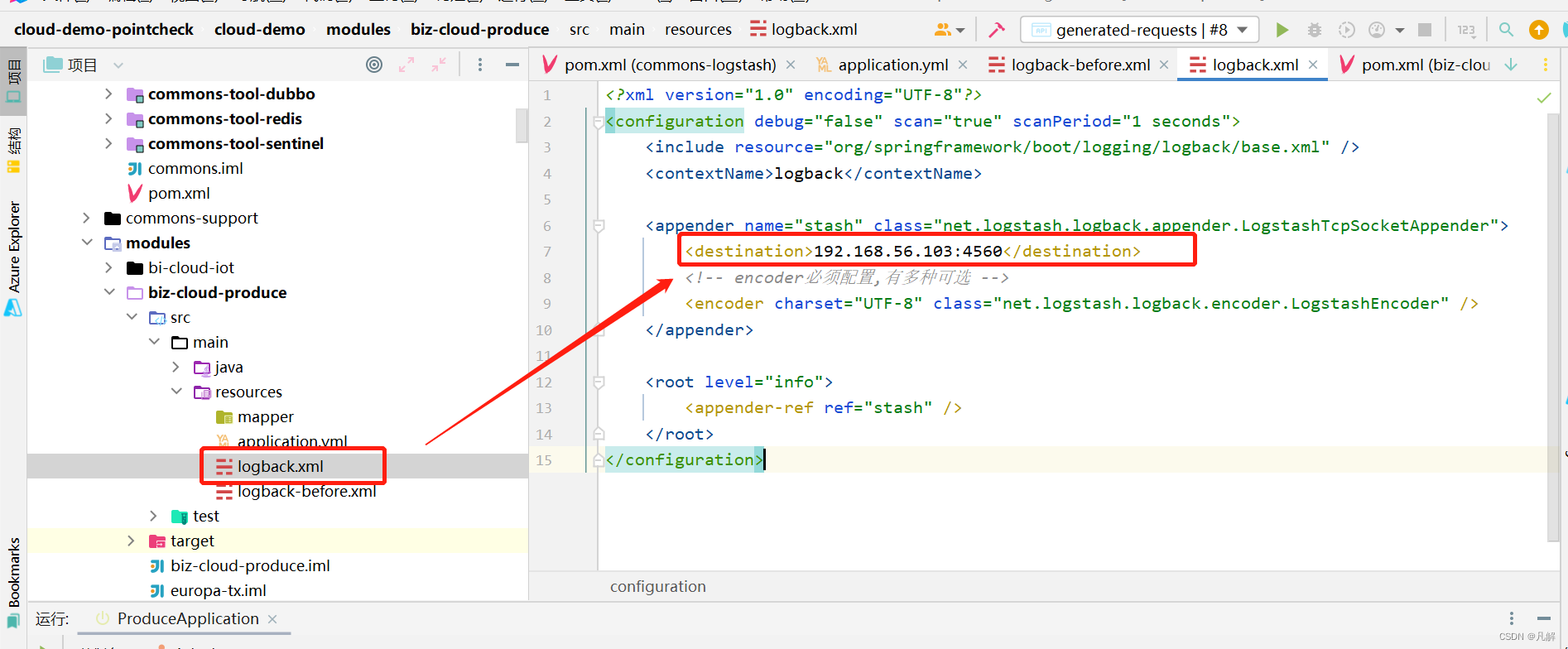The image size is (1568, 649).
Task: Open the 结构 structure side panel
Action: click(x=13, y=151)
